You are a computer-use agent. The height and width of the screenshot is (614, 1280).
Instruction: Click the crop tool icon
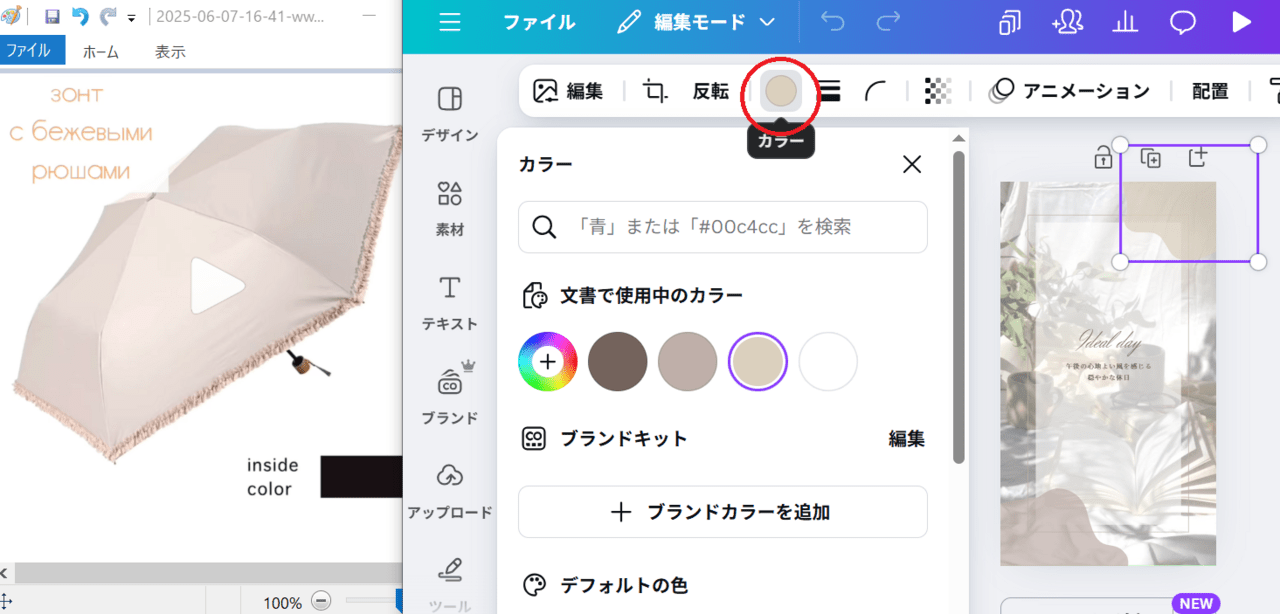pos(655,91)
